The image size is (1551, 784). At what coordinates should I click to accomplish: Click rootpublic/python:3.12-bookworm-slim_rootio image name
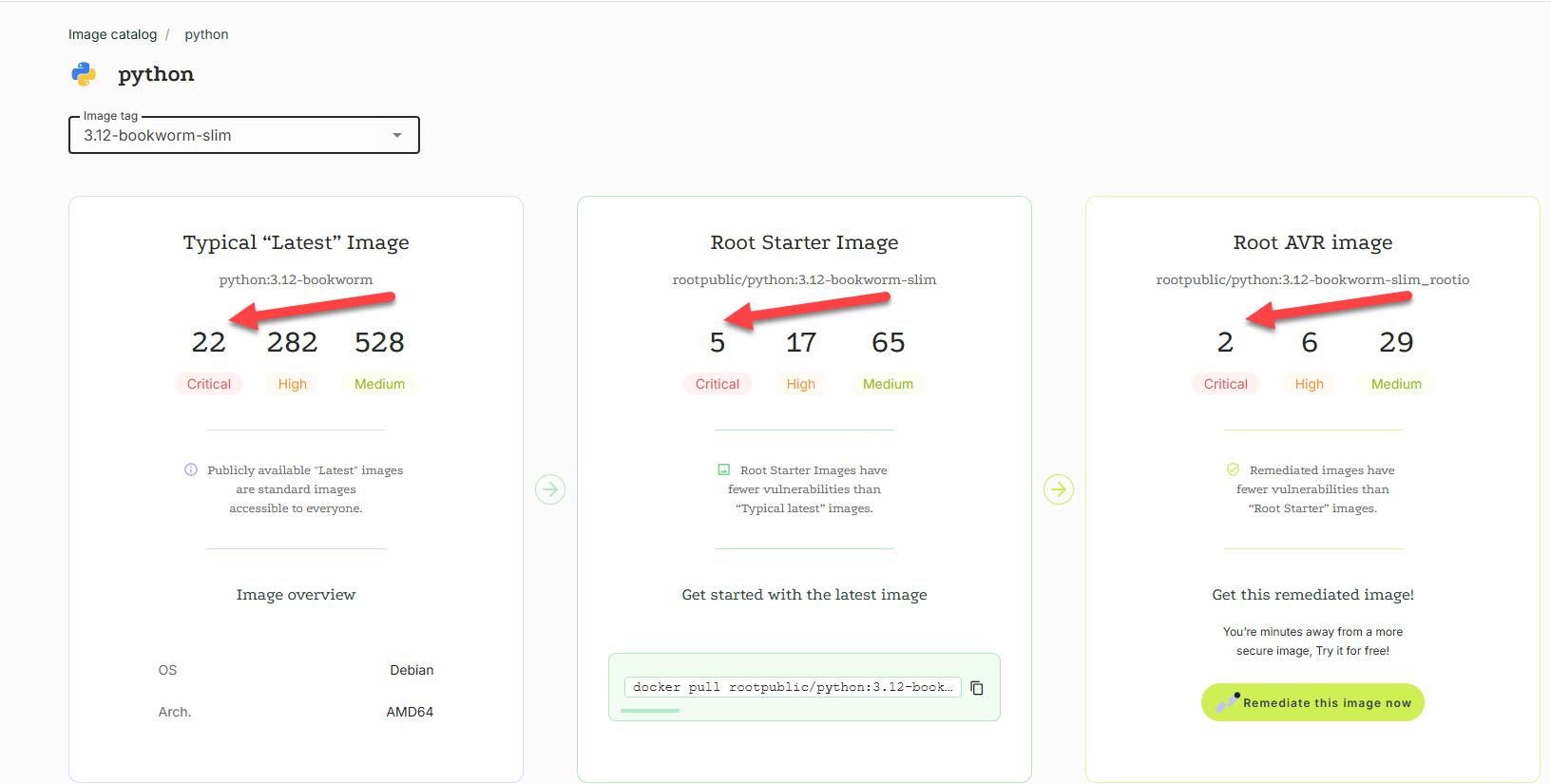pos(1312,279)
